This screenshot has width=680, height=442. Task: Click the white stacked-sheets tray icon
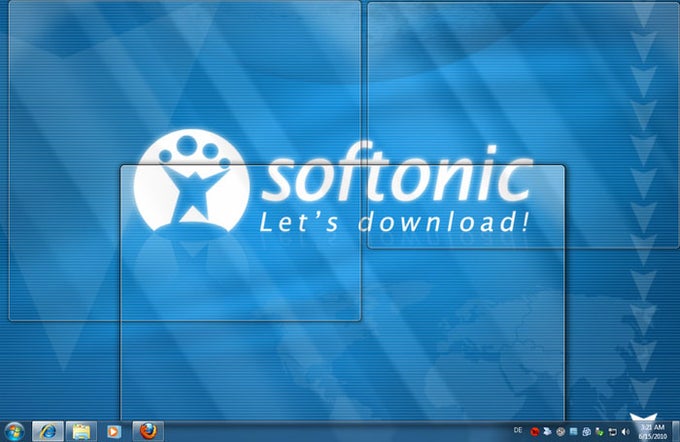click(x=548, y=432)
